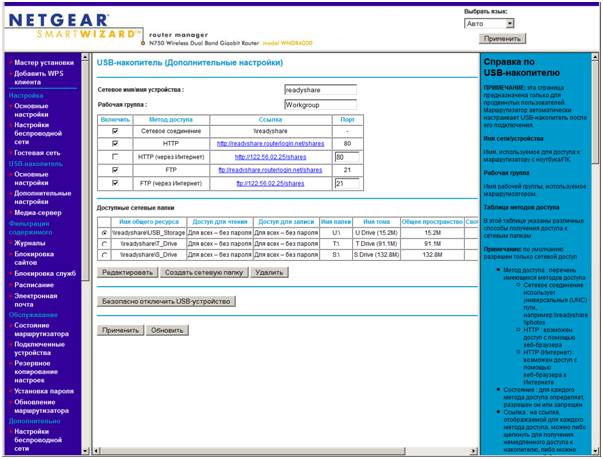Click Безопасно отключить USB-устройство button
603x459 pixels.
166,301
